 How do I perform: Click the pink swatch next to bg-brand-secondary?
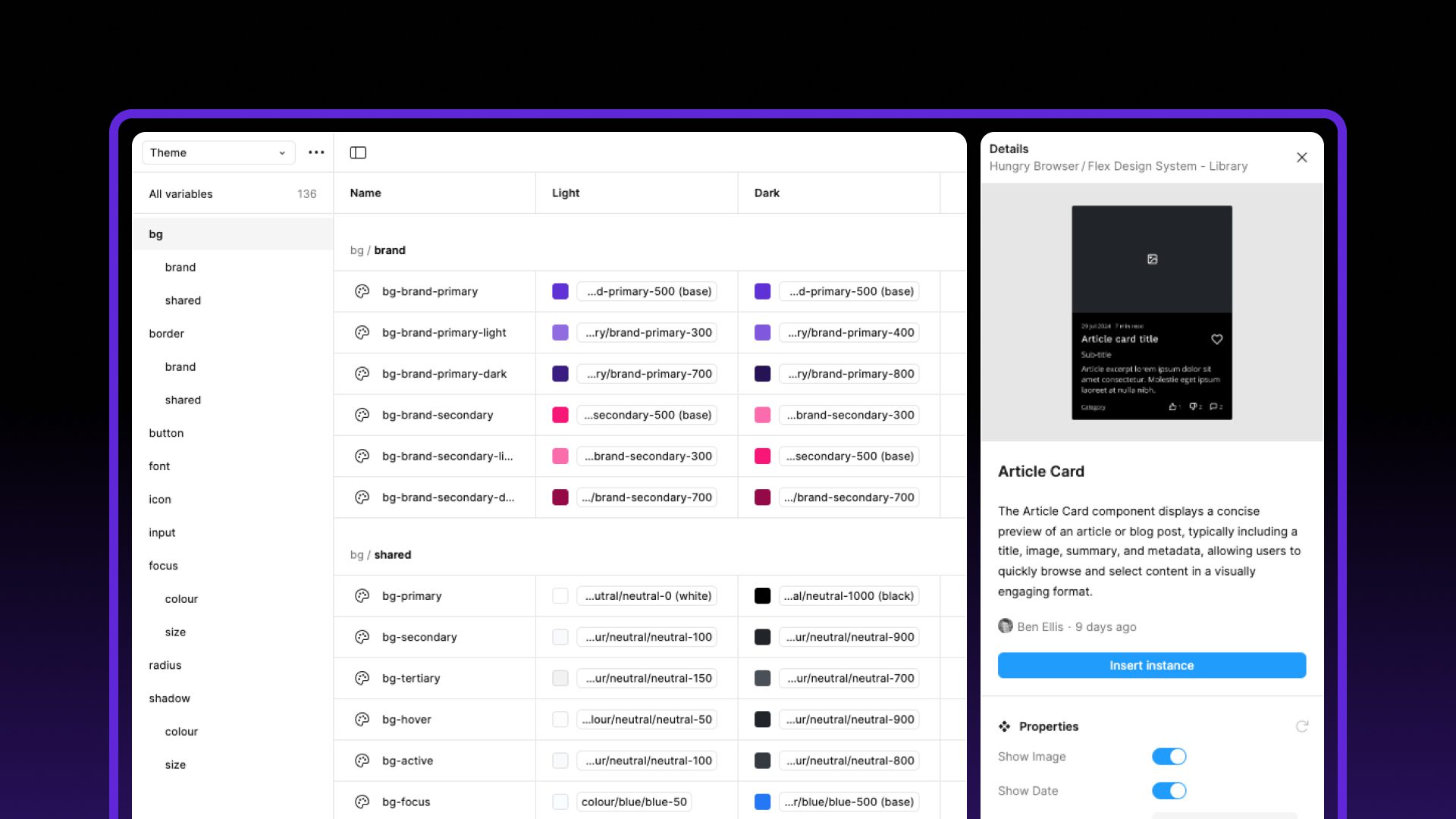tap(560, 415)
